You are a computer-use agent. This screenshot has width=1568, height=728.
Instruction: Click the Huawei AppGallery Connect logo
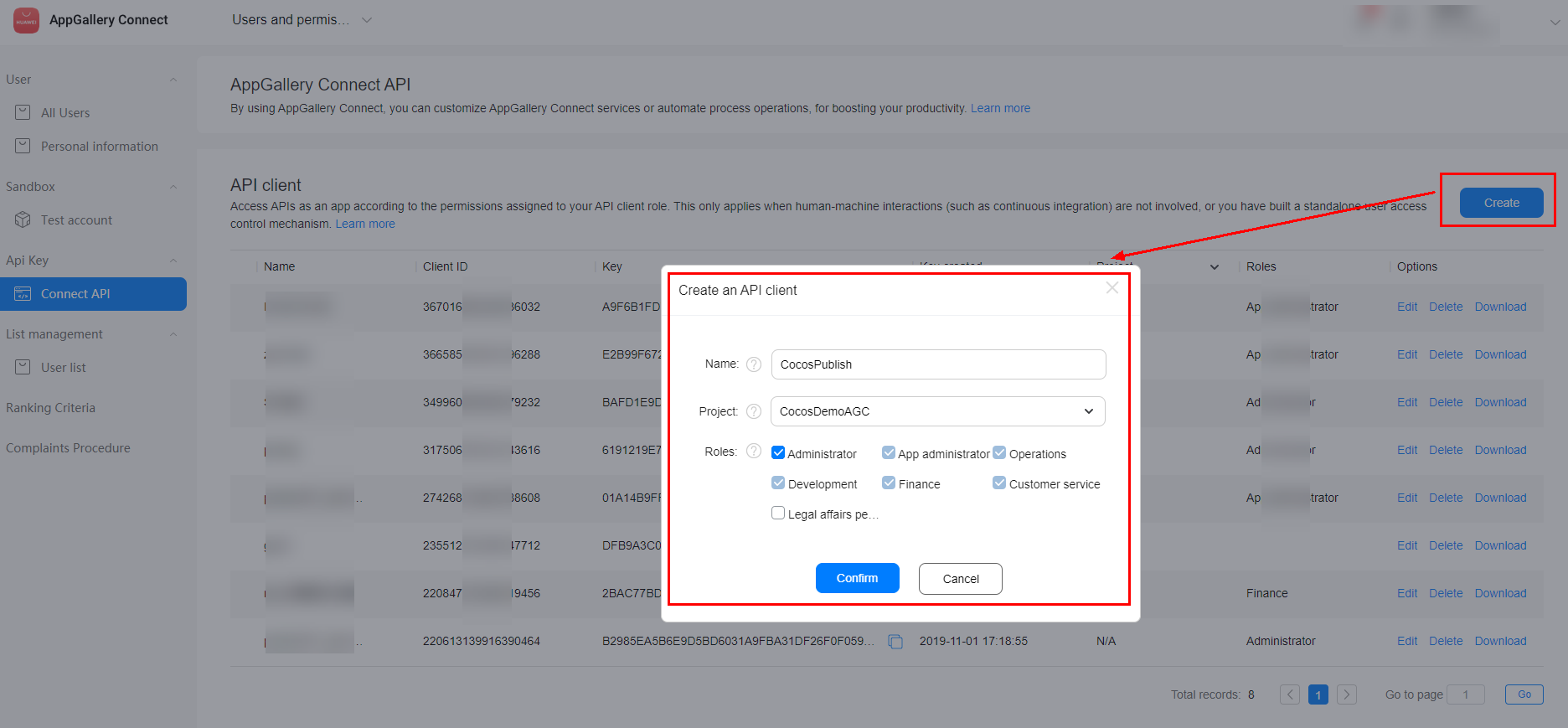point(26,20)
